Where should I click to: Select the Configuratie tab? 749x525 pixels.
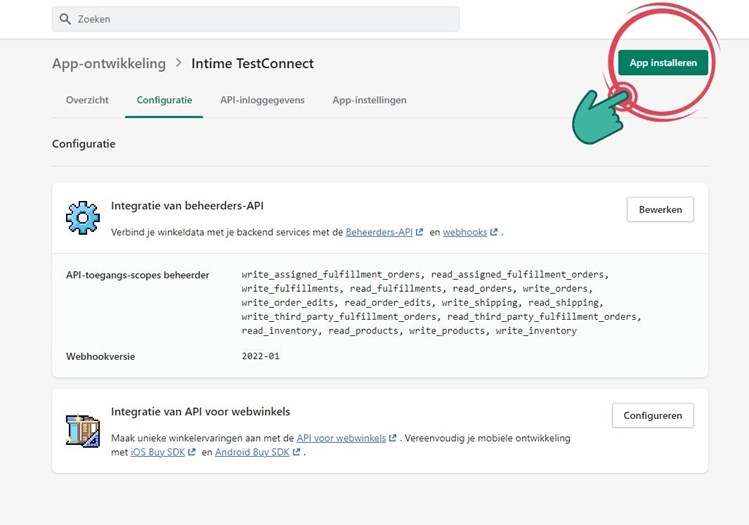coord(165,100)
